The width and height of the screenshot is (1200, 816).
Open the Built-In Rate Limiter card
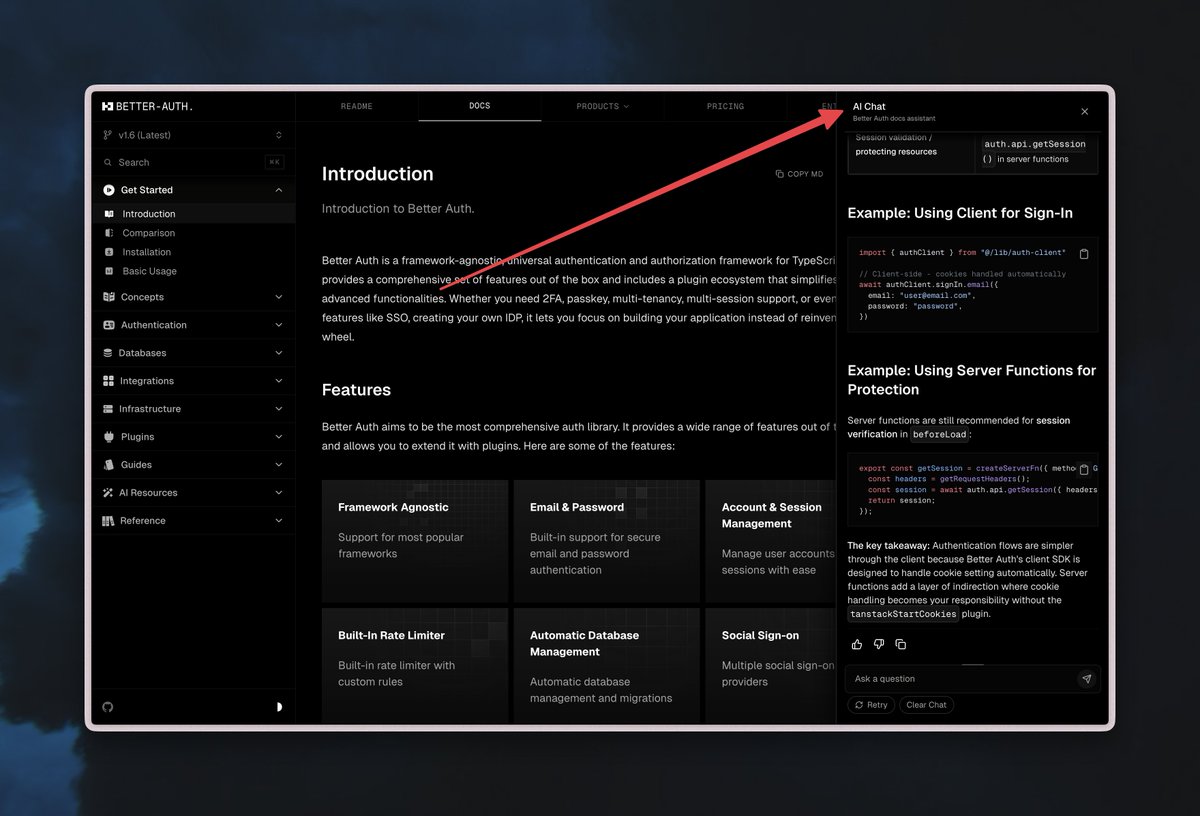pos(414,667)
